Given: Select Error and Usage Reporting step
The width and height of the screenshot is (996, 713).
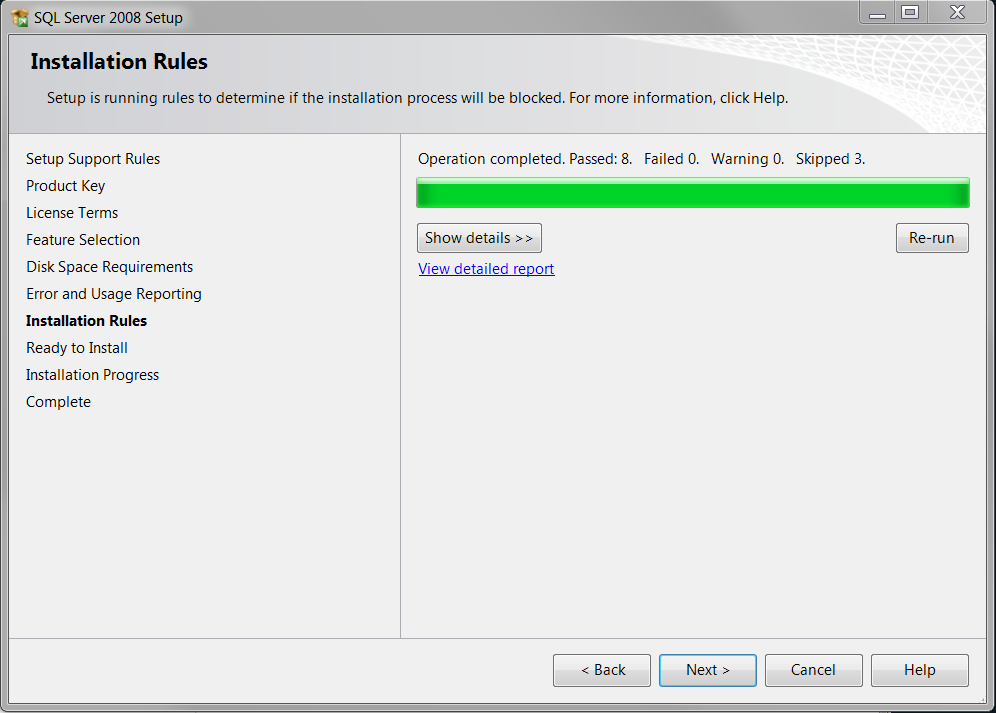Looking at the screenshot, I should click(x=114, y=294).
